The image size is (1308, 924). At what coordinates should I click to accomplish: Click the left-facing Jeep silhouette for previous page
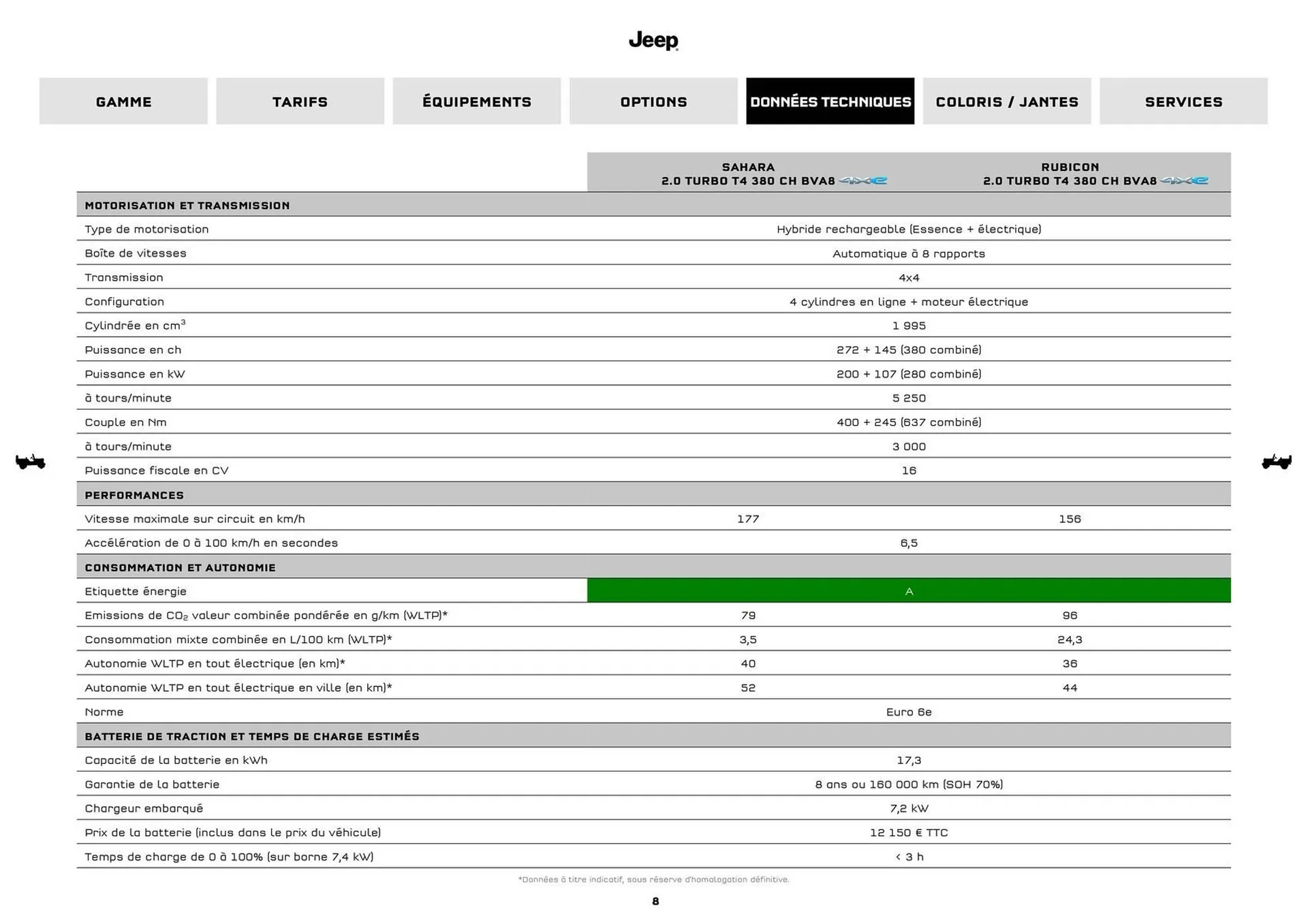(29, 462)
